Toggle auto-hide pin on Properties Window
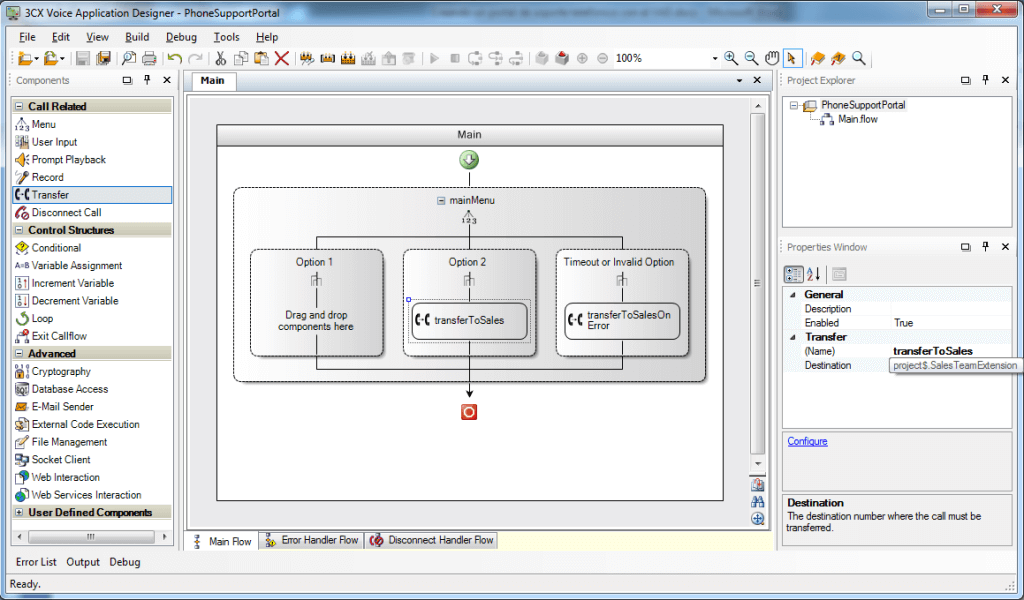The width and height of the screenshot is (1024, 600). pos(985,246)
